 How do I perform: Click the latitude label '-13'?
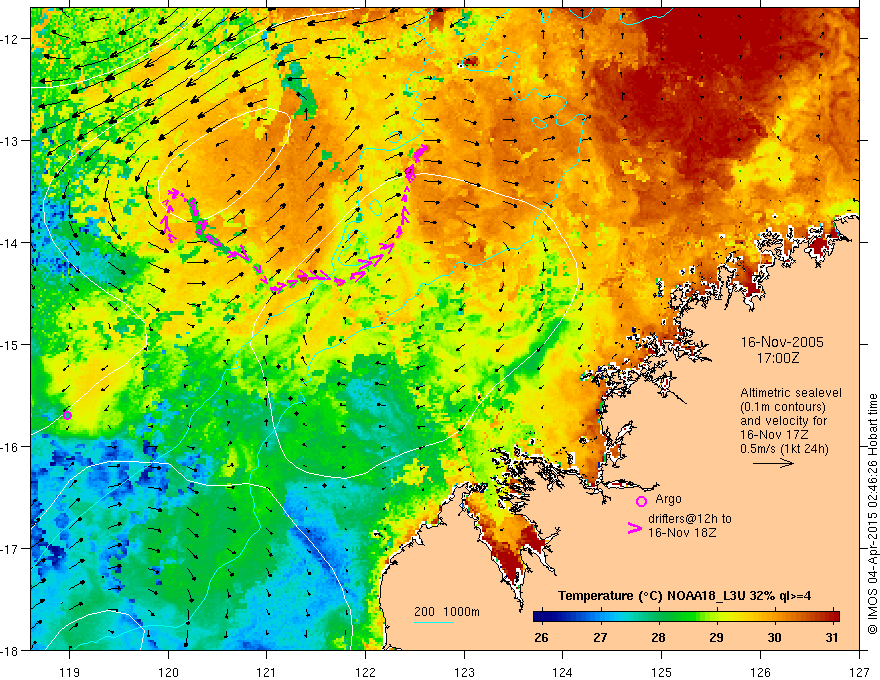pyautogui.click(x=9, y=141)
